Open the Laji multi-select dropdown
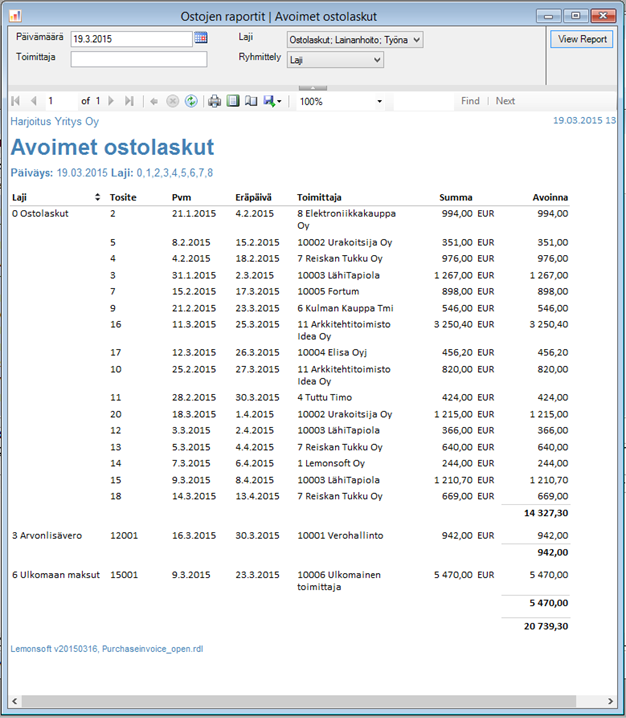 click(355, 40)
